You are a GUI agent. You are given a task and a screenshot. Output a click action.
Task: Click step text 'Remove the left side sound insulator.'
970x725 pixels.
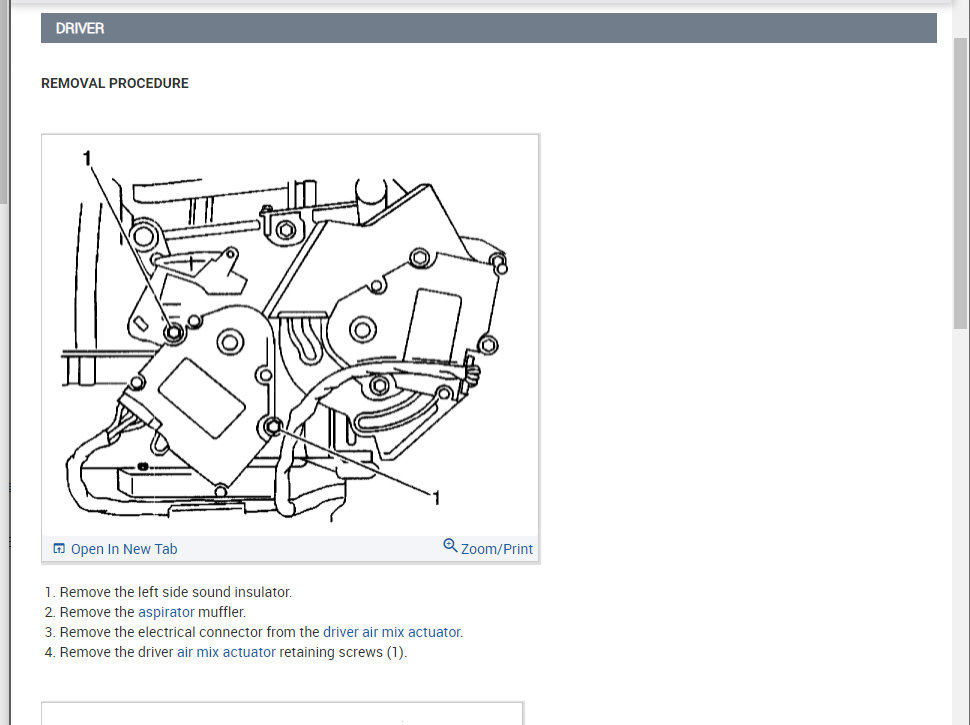176,592
